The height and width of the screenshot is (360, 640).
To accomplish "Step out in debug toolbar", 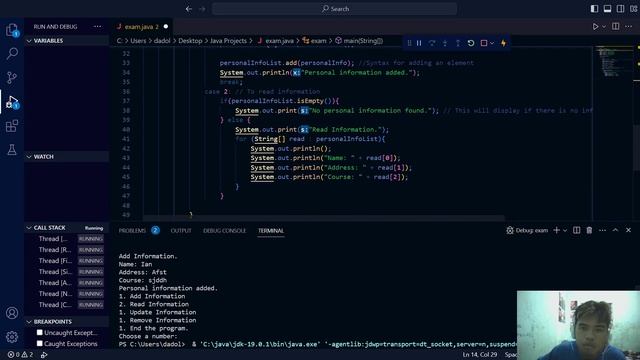I will [458, 43].
